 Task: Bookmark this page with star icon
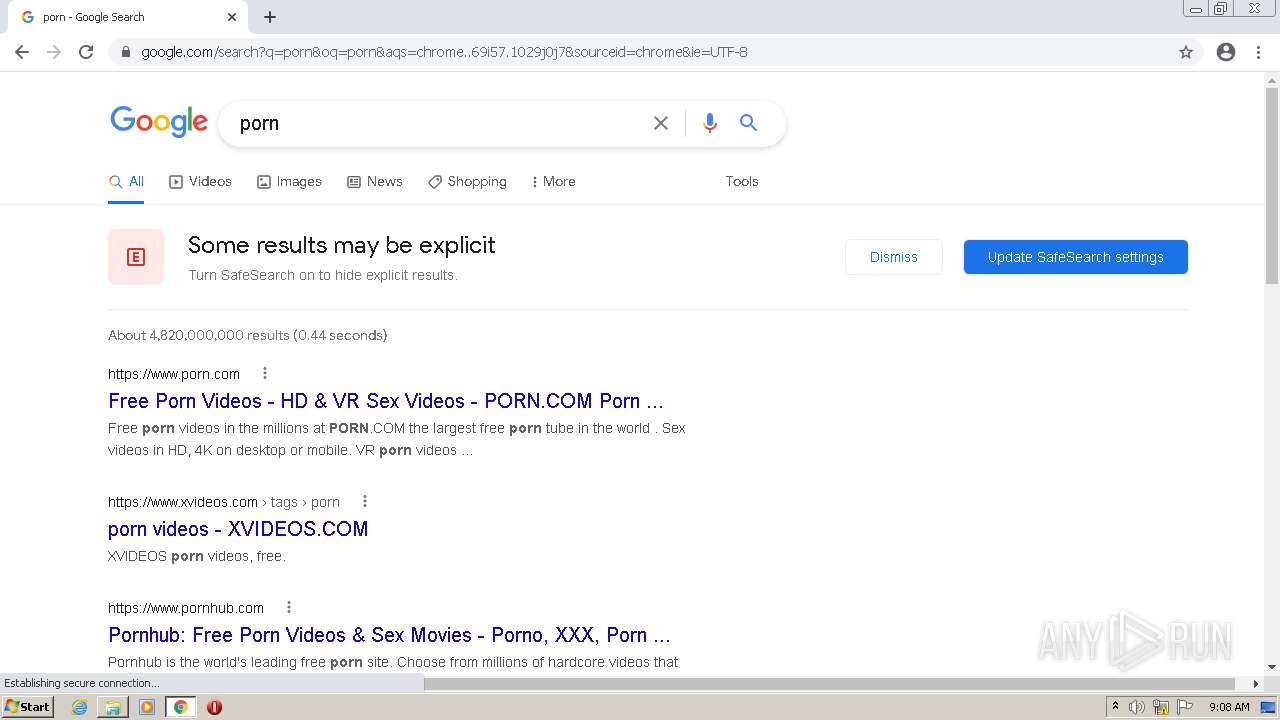coord(1186,52)
